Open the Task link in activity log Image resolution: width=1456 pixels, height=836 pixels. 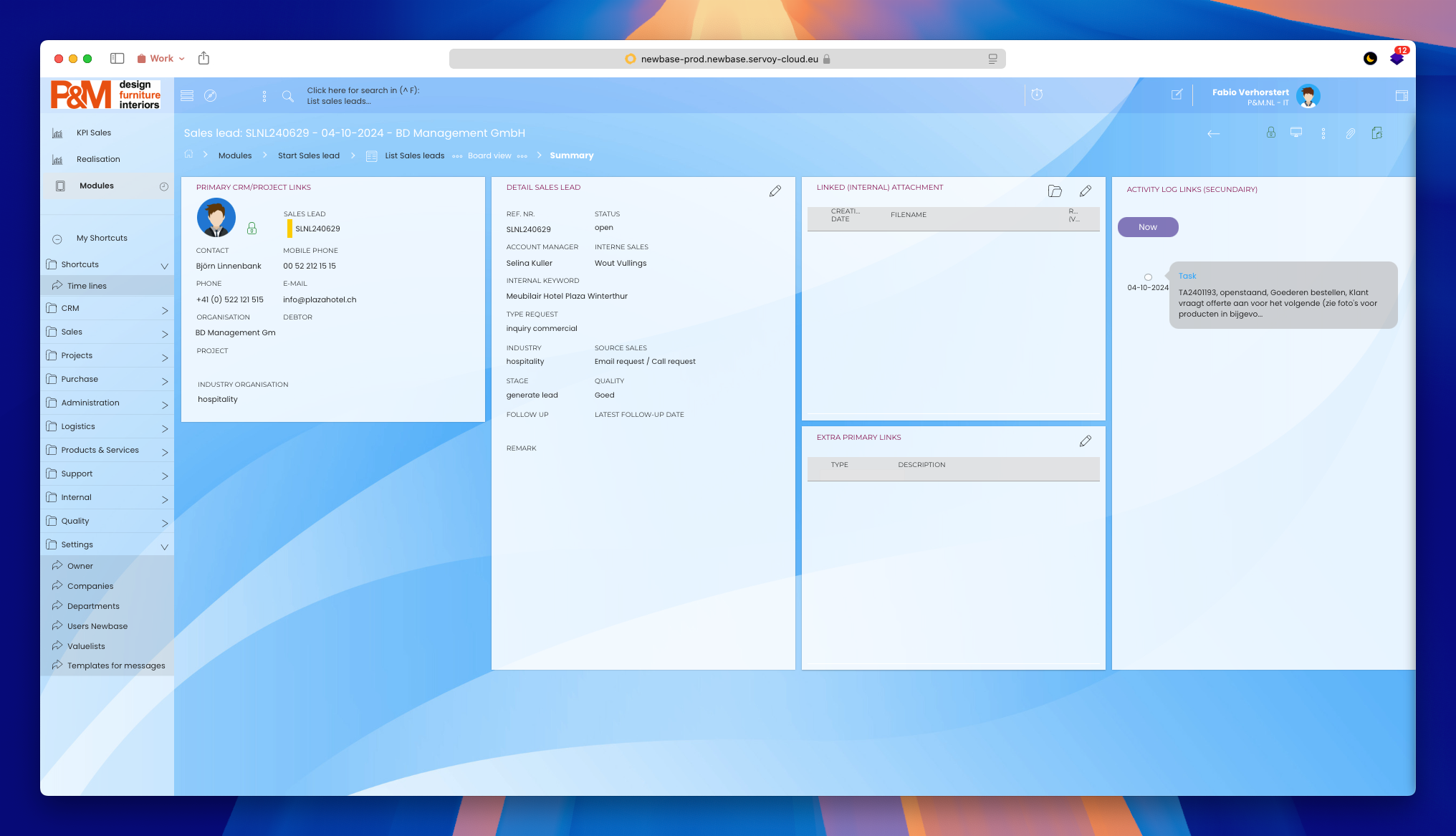(x=1187, y=277)
